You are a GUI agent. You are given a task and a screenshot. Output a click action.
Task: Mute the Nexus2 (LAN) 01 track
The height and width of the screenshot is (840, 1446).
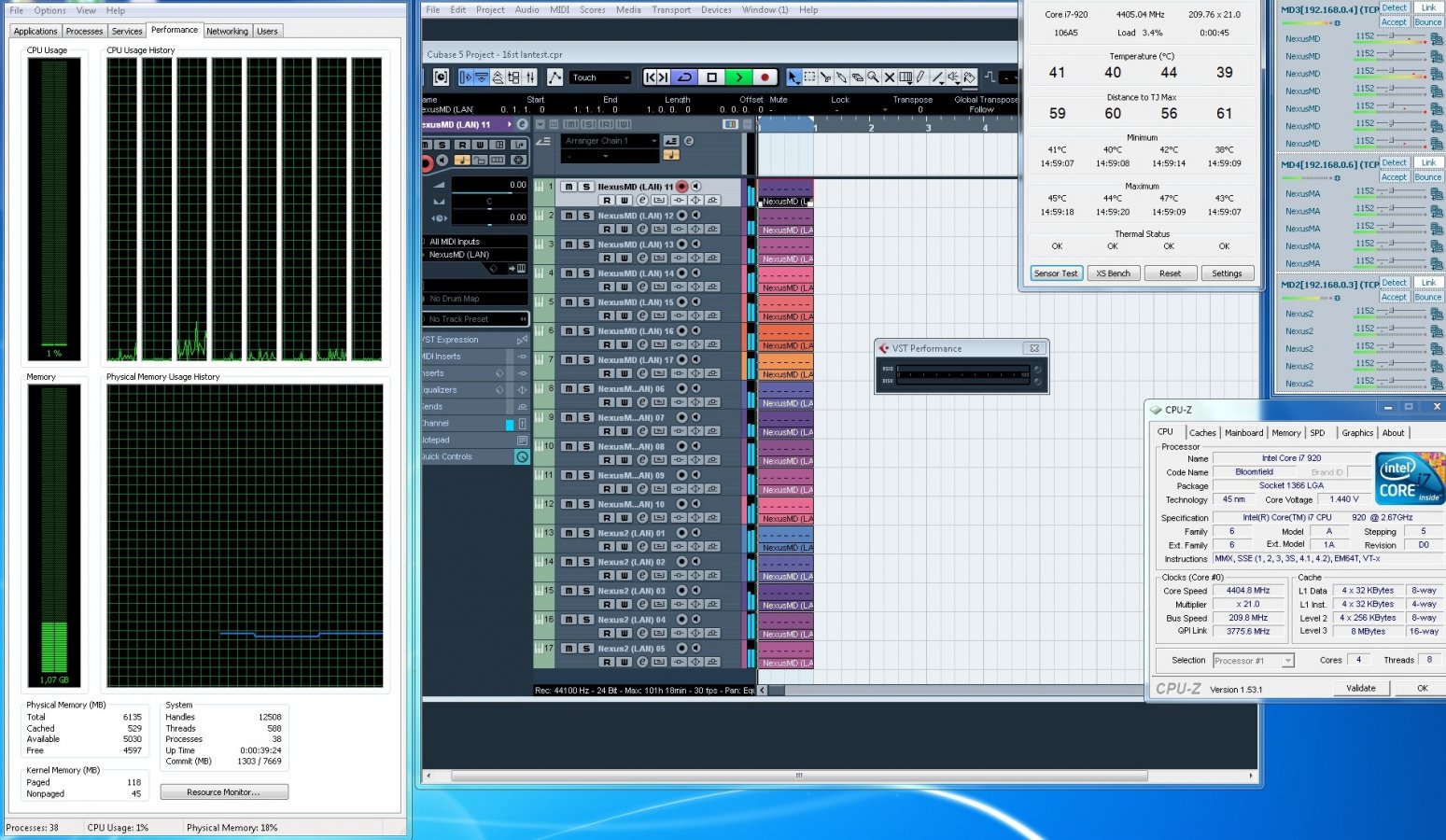pyautogui.click(x=569, y=533)
